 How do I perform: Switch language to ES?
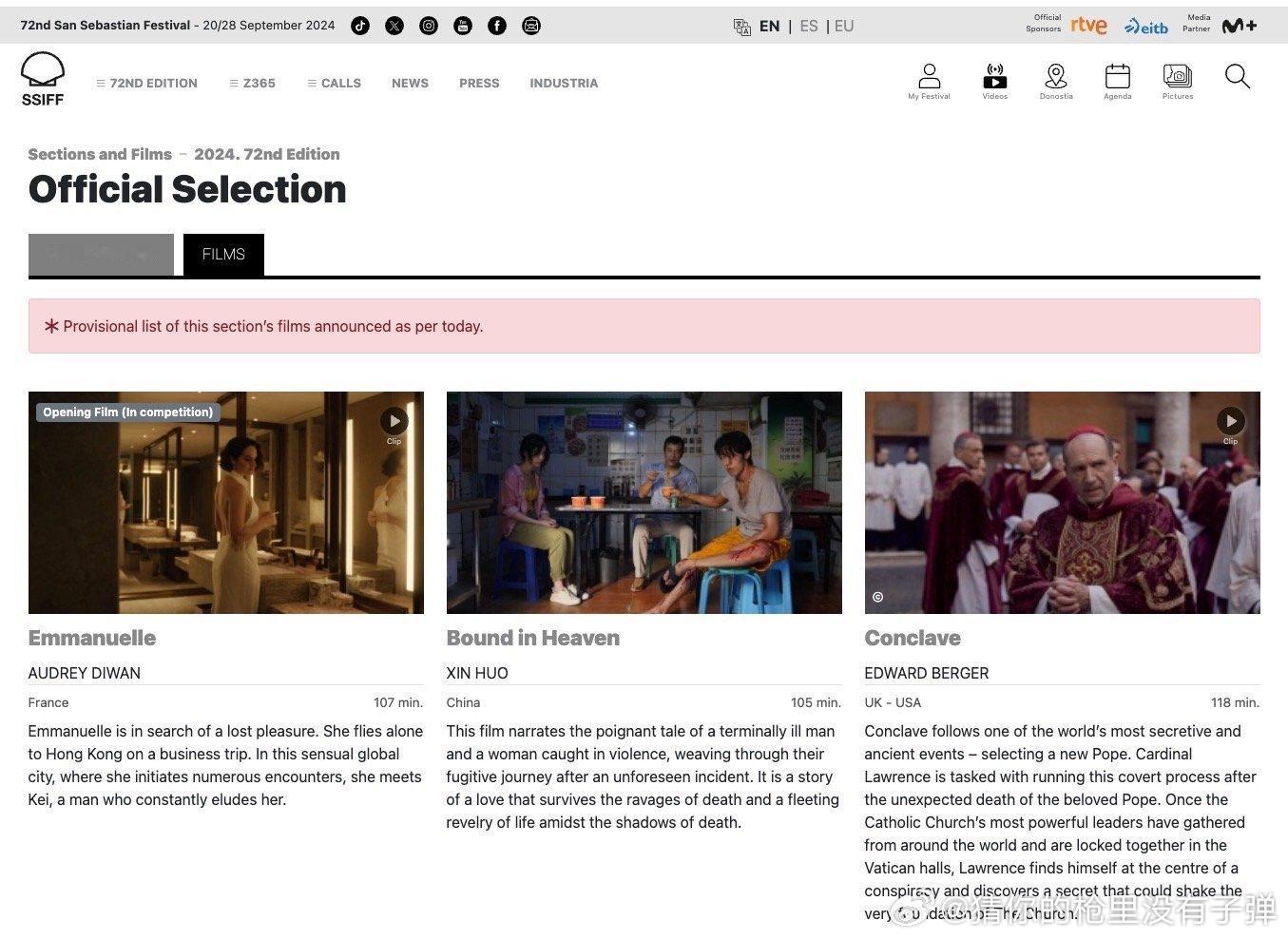(x=809, y=27)
